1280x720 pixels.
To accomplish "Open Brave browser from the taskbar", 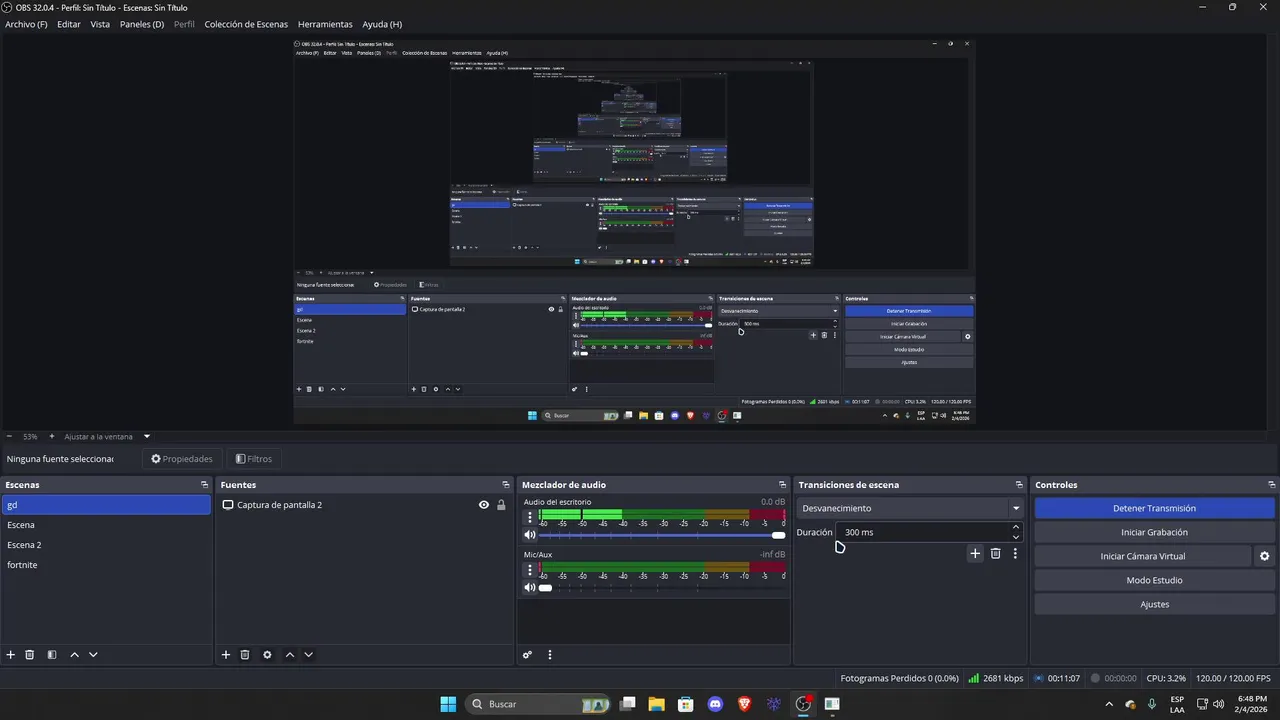I will coord(744,704).
